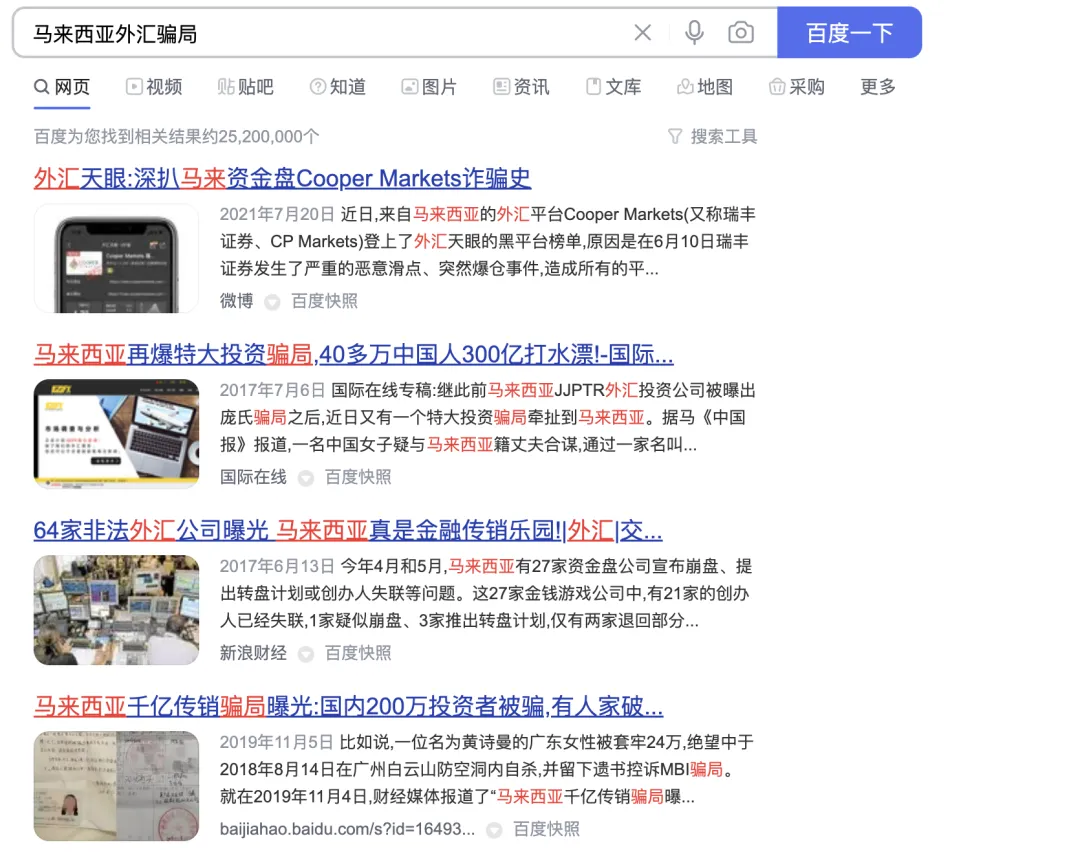The image size is (1080, 858).
Task: Clear the search box with the X icon
Action: click(642, 32)
